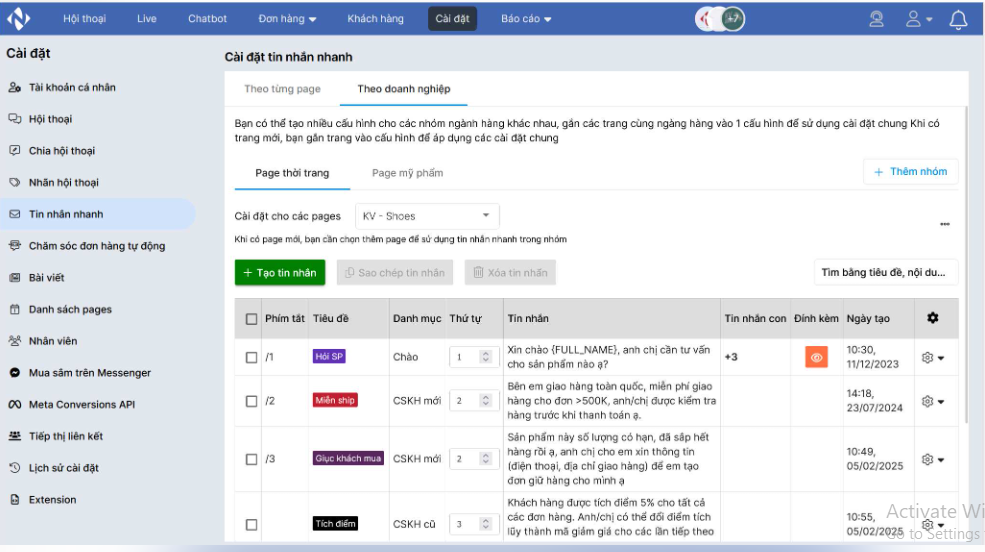This screenshot has width=985, height=552.
Task: Open the notifications bell icon
Action: 957,19
